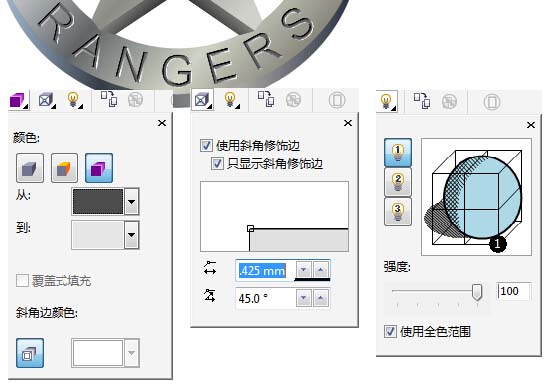The height and width of the screenshot is (384, 544).
Task: Decrease bevel angle with down arrow
Action: [304, 298]
